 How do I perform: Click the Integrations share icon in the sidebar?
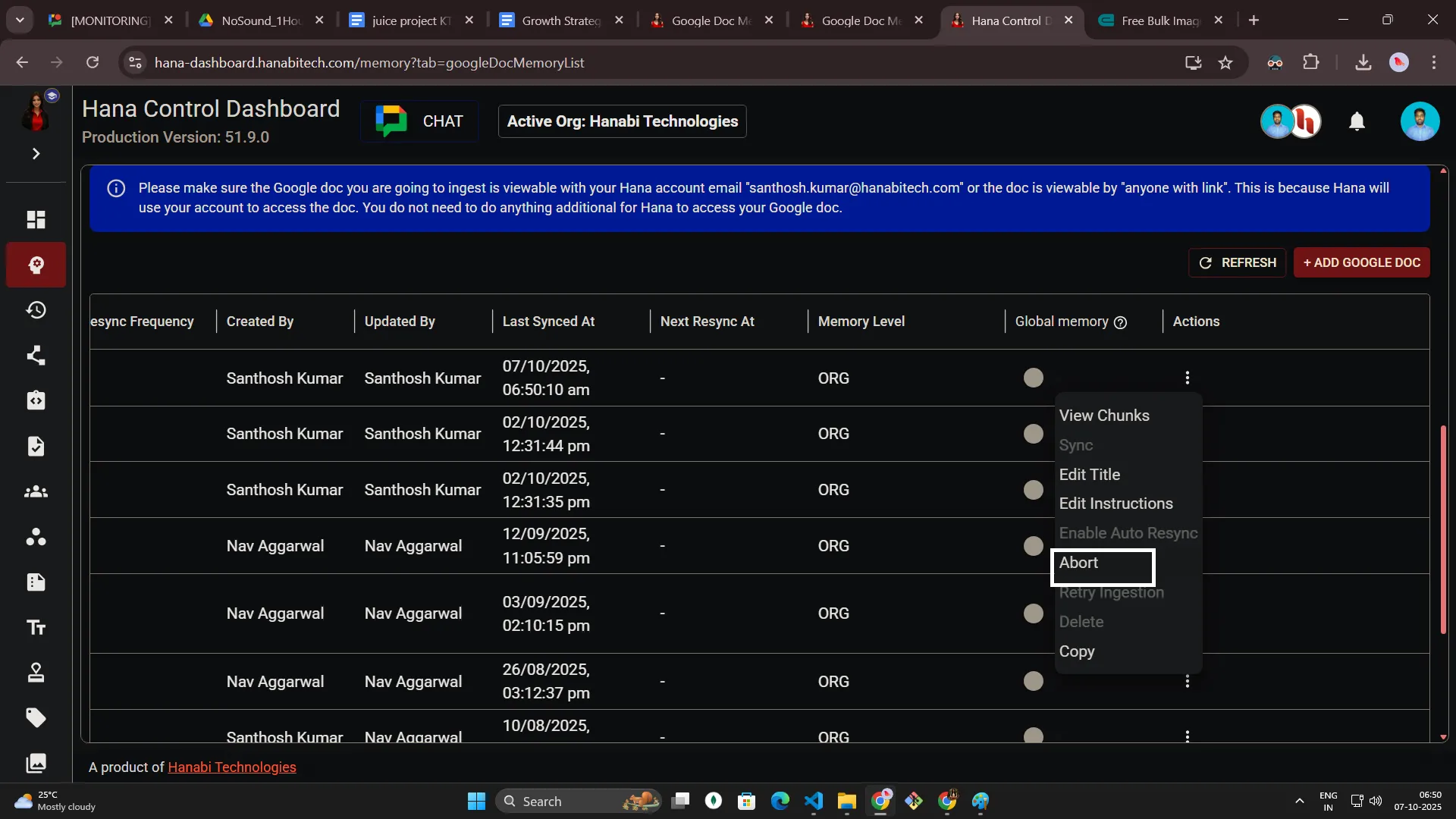tap(36, 356)
